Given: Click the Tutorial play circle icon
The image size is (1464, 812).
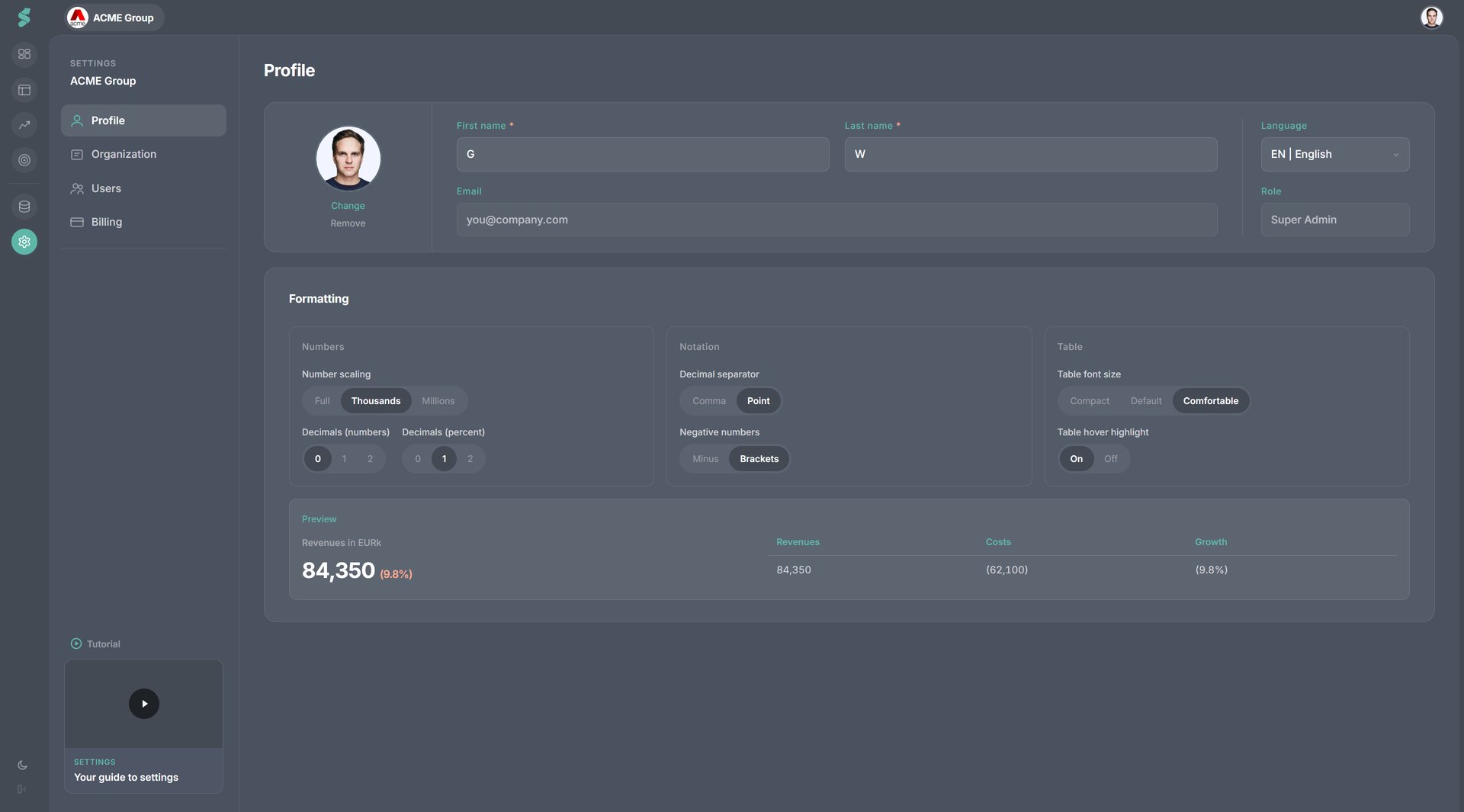Looking at the screenshot, I should click(x=76, y=644).
